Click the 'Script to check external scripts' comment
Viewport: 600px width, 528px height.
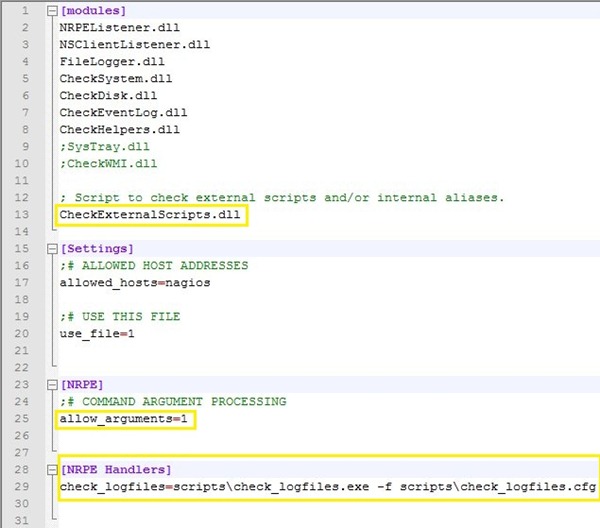point(282,198)
